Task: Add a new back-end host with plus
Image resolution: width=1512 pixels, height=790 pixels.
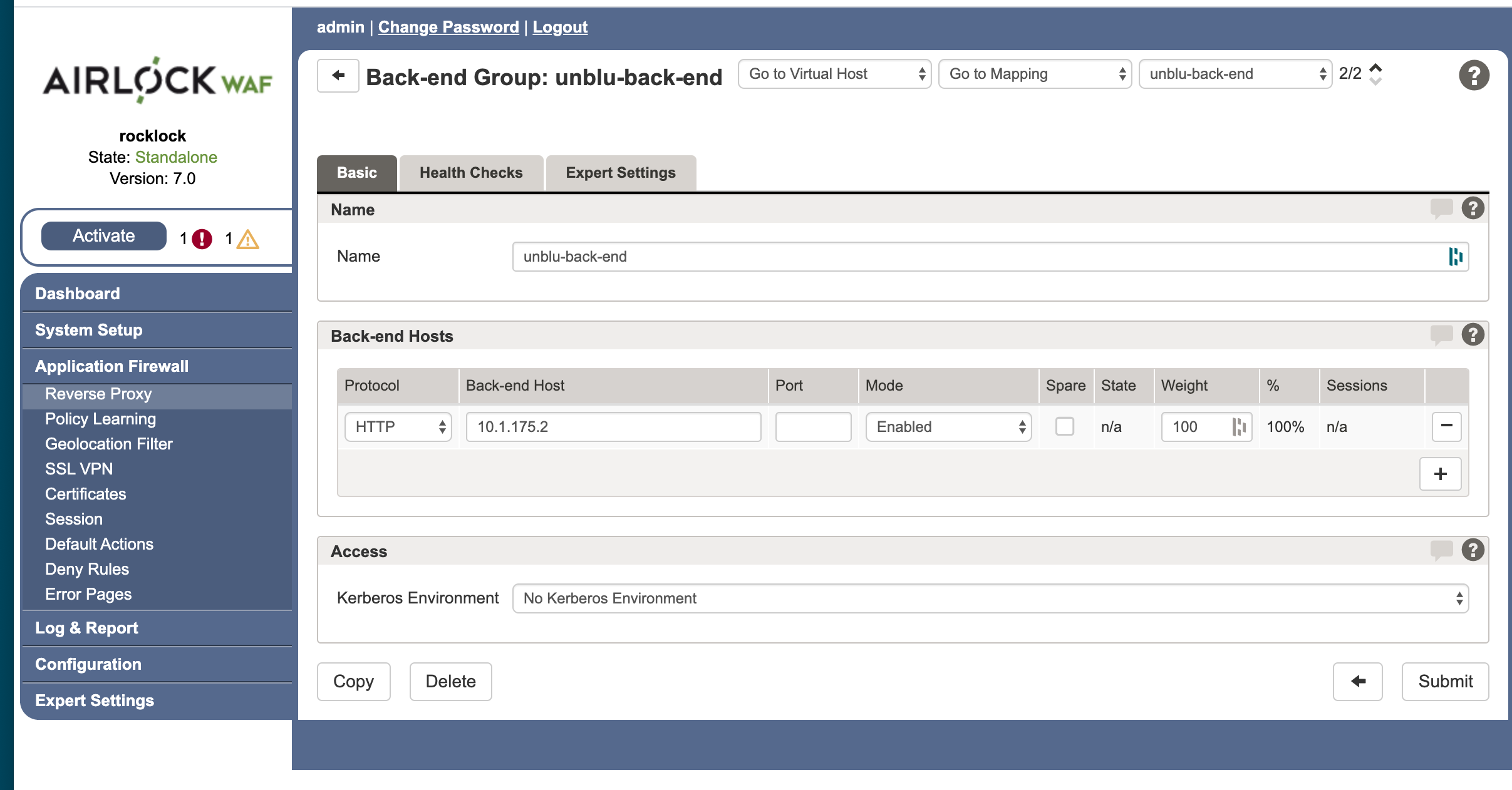Action: 1440,474
